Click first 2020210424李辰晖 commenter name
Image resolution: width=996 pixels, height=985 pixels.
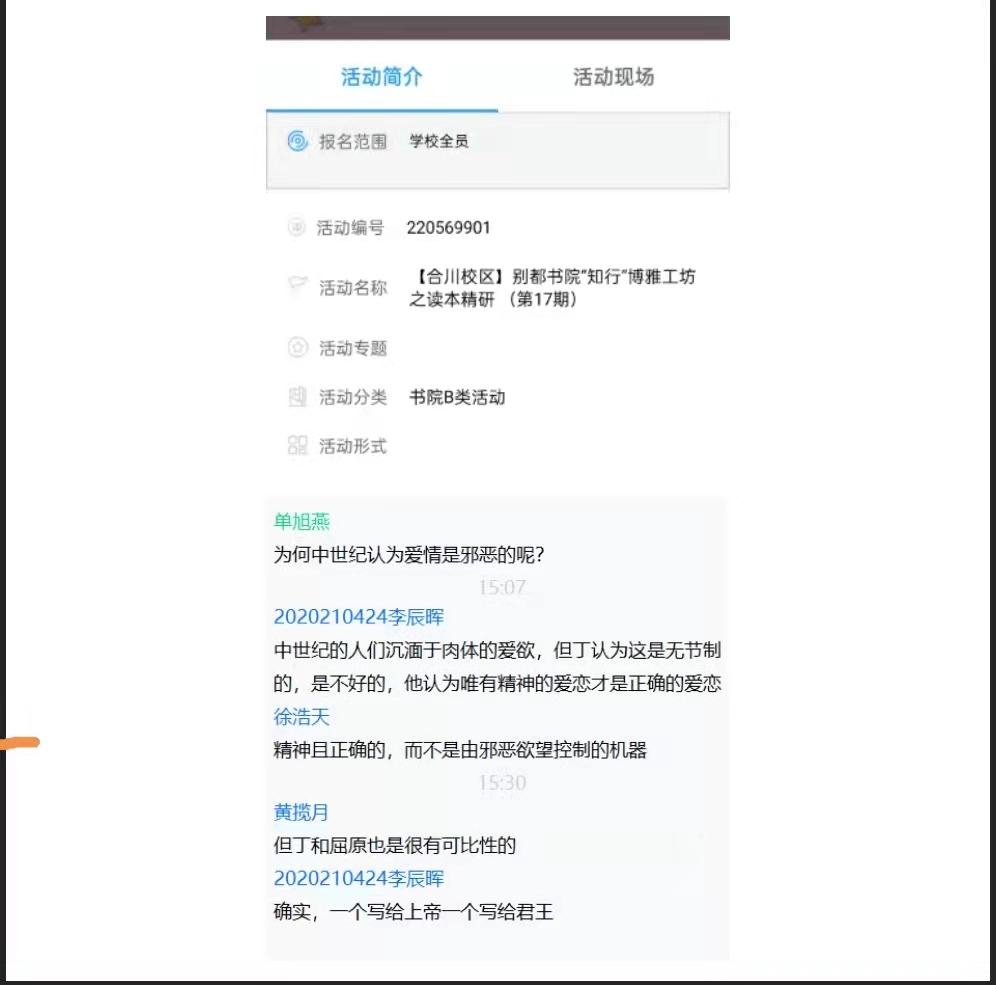pyautogui.click(x=359, y=617)
